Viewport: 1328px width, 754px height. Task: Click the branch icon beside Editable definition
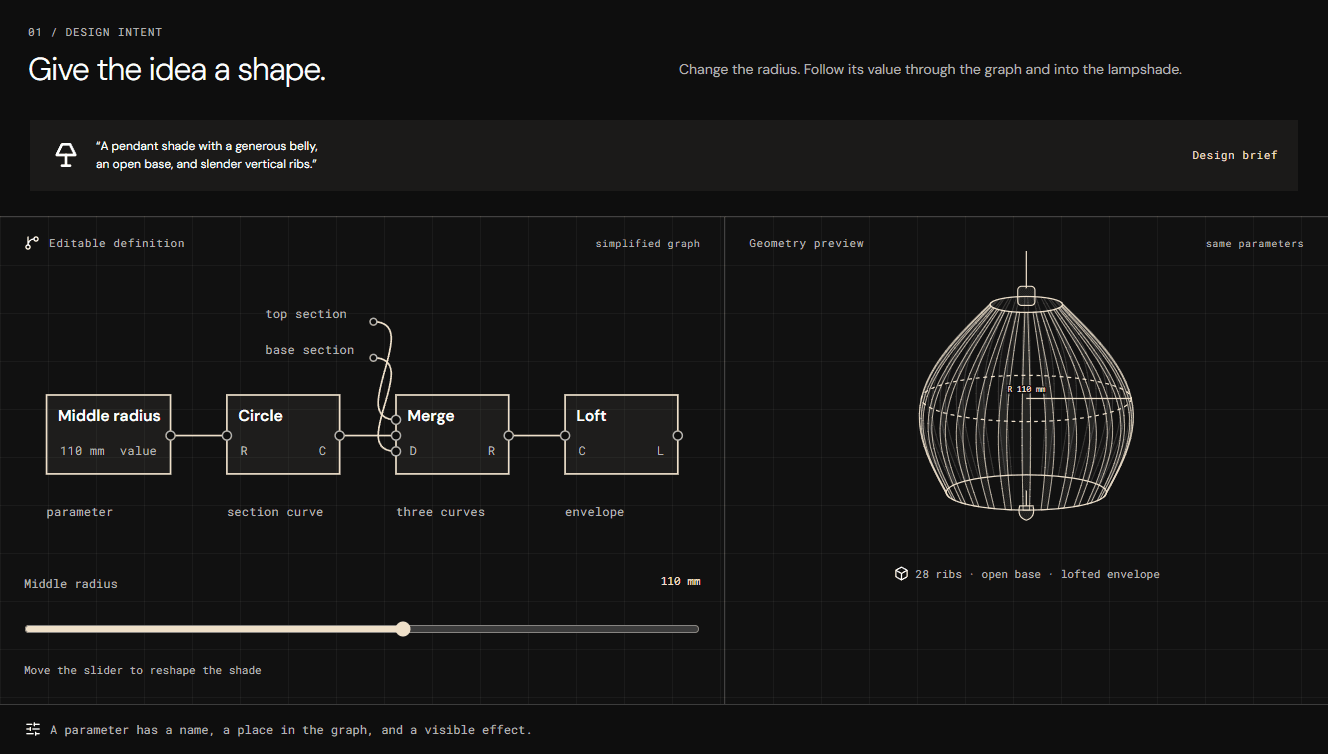pyautogui.click(x=32, y=243)
